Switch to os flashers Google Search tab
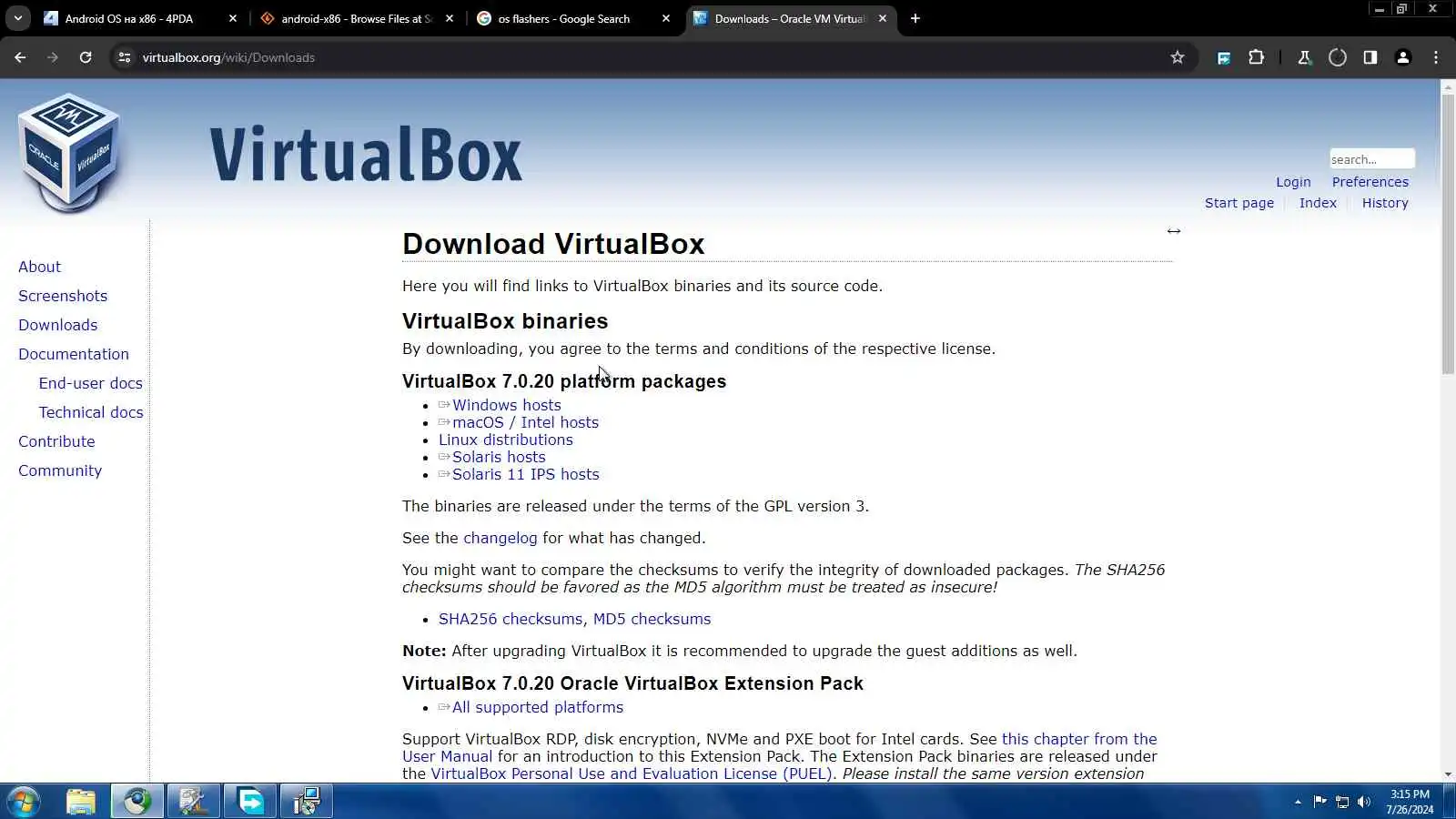The image size is (1456, 819). pyautogui.click(x=563, y=18)
